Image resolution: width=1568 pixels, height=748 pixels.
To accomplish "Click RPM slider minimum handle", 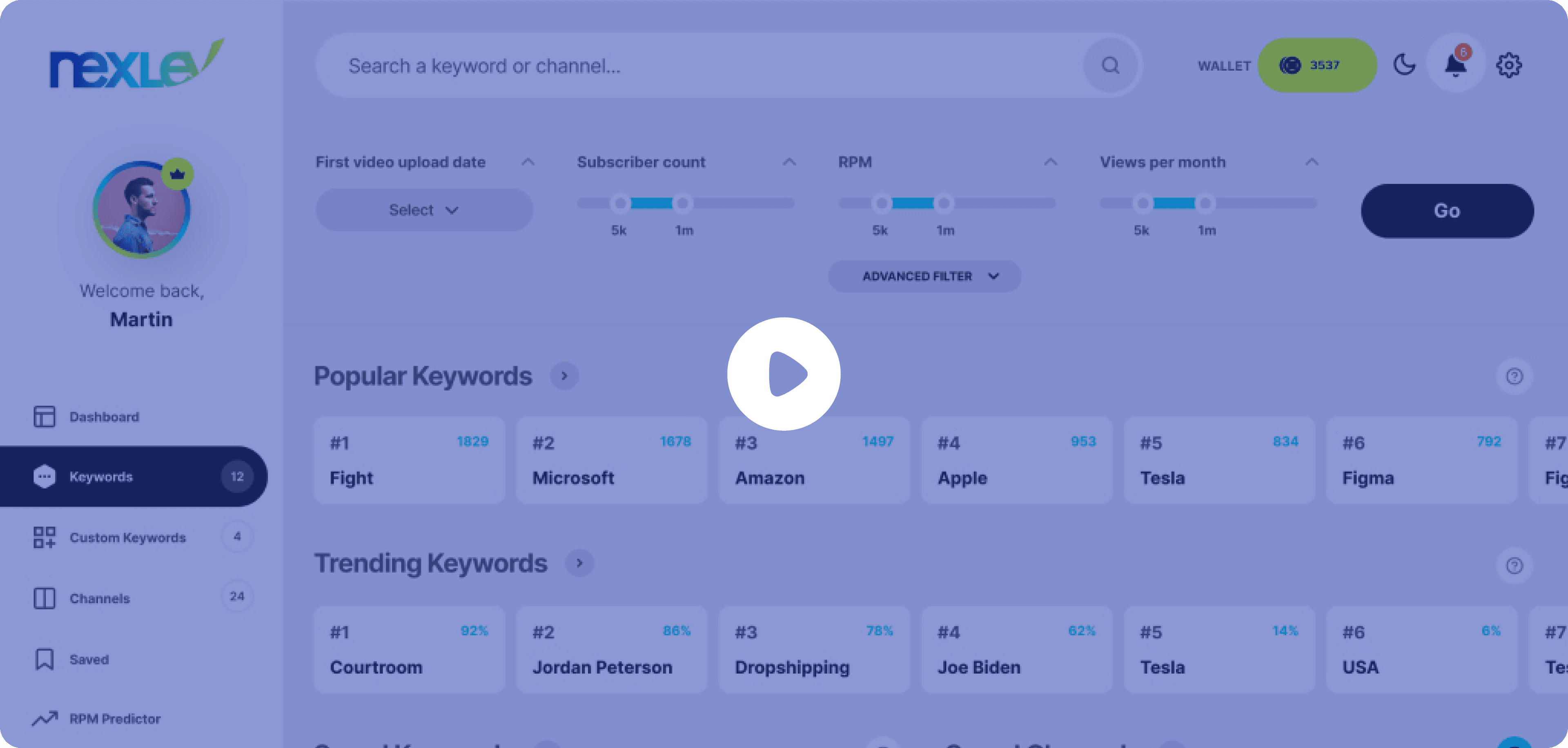I will [882, 203].
